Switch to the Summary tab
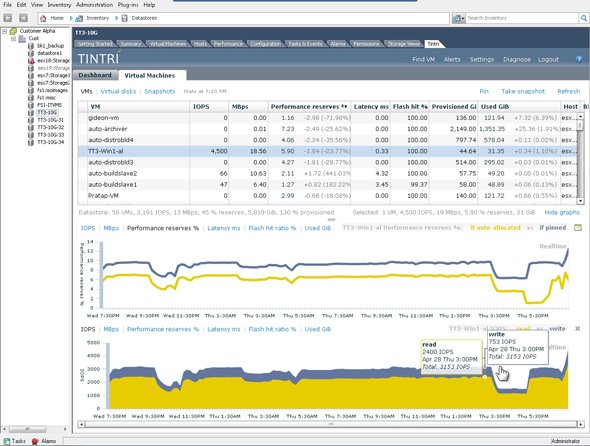590x446 pixels. pos(130,44)
